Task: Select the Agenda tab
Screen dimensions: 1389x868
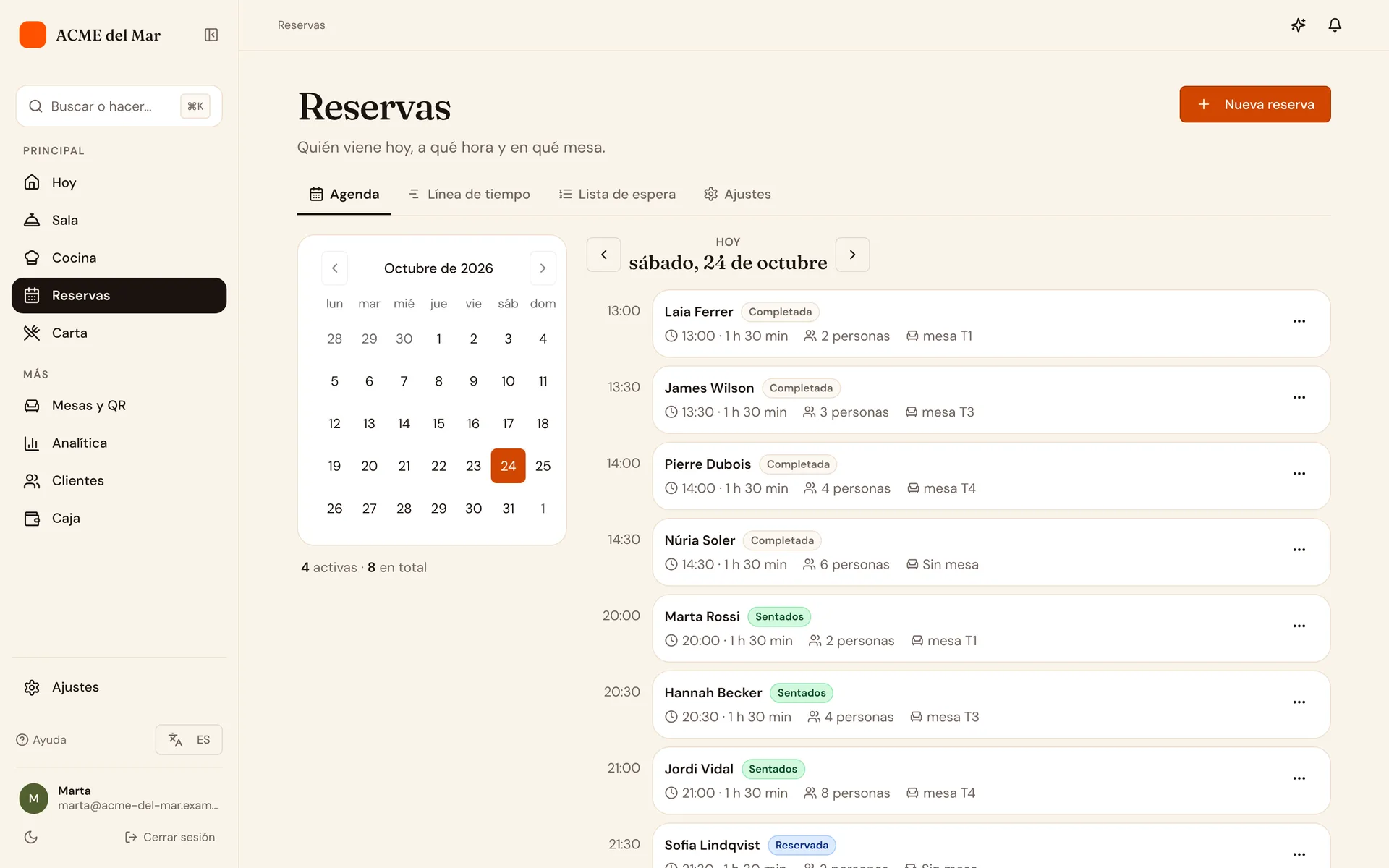Action: 344,194
